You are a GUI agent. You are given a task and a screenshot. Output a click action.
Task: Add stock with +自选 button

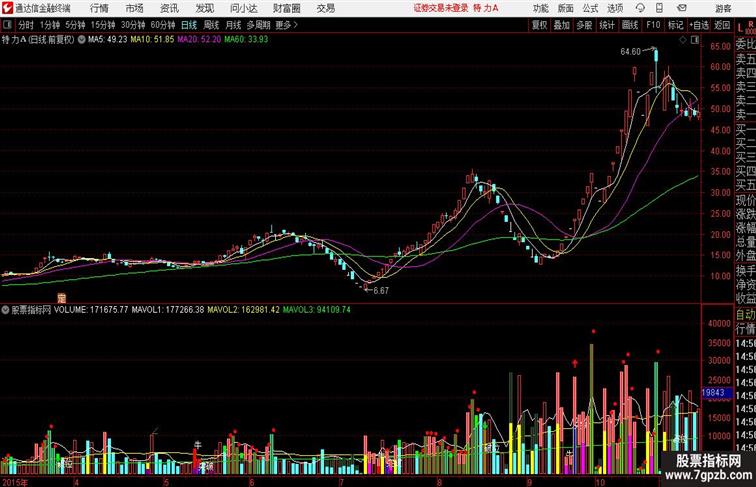coord(699,25)
